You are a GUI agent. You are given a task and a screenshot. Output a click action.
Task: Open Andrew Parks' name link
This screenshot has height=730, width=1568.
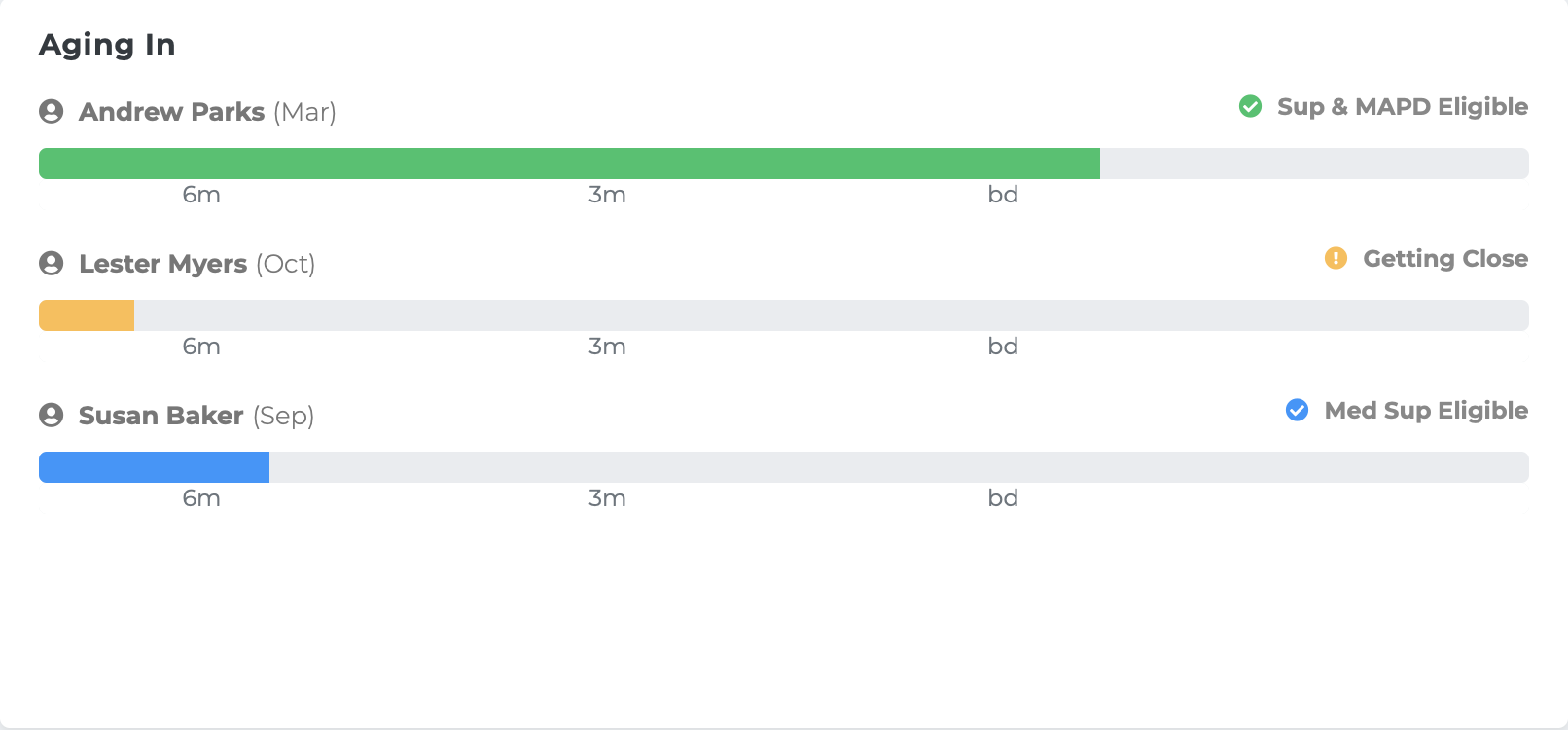pos(172,112)
